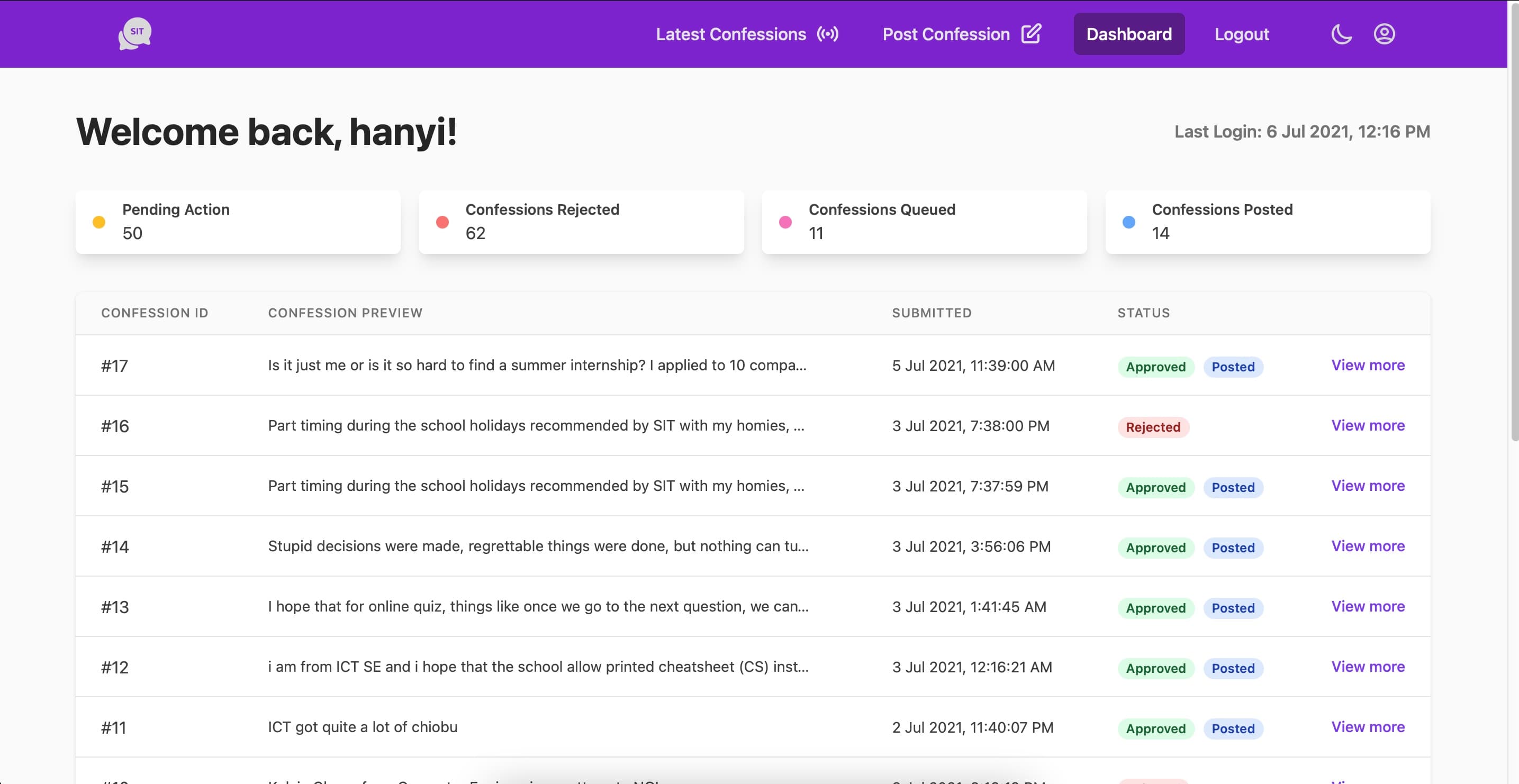Viewport: 1519px width, 784px height.
Task: Click the SIT chat bubble logo
Action: [x=135, y=34]
